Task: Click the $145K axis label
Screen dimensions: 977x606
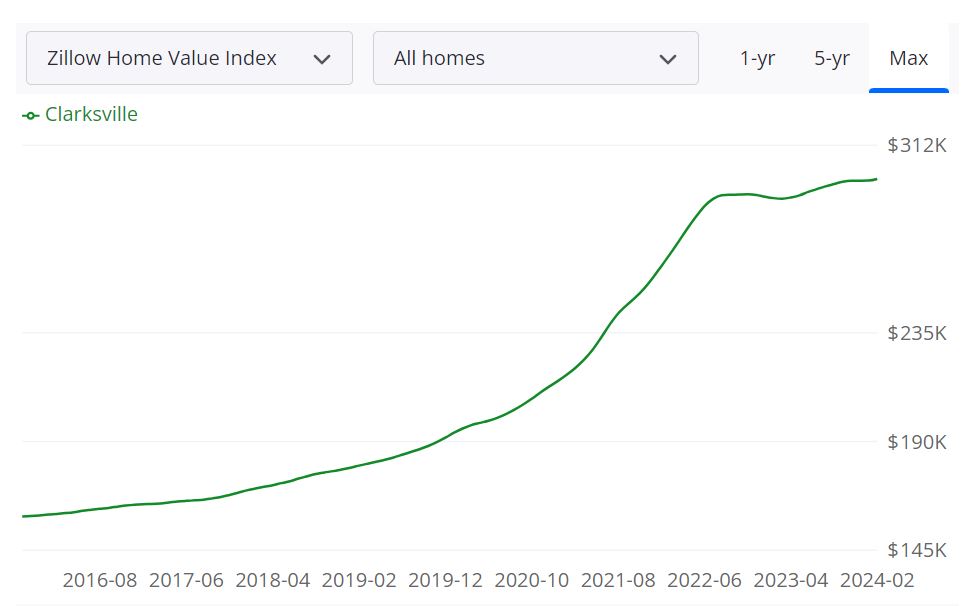Action: click(914, 549)
